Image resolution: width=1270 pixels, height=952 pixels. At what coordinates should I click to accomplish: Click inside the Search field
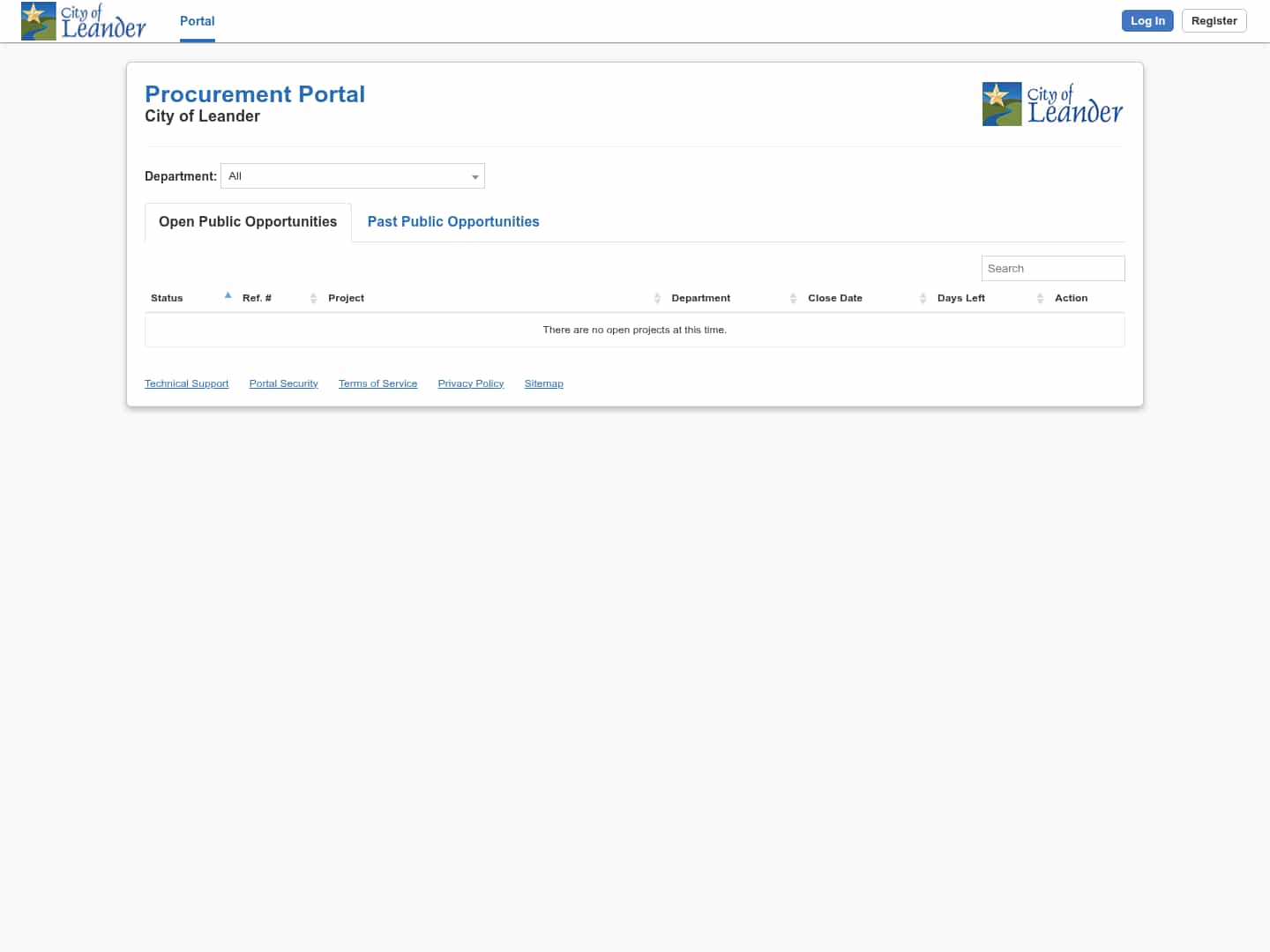click(x=1052, y=268)
